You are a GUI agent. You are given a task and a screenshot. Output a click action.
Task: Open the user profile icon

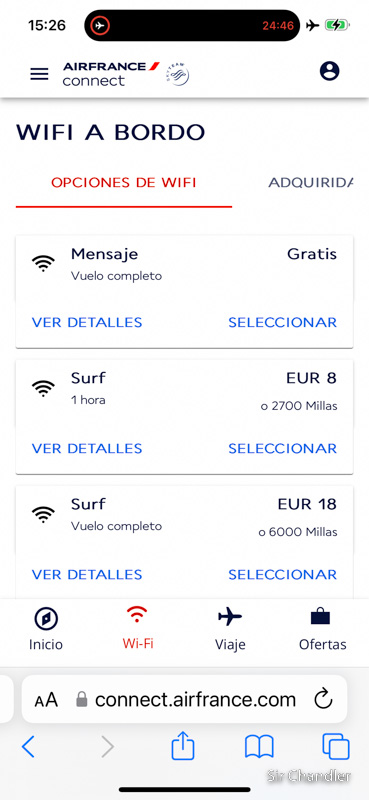coord(330,71)
